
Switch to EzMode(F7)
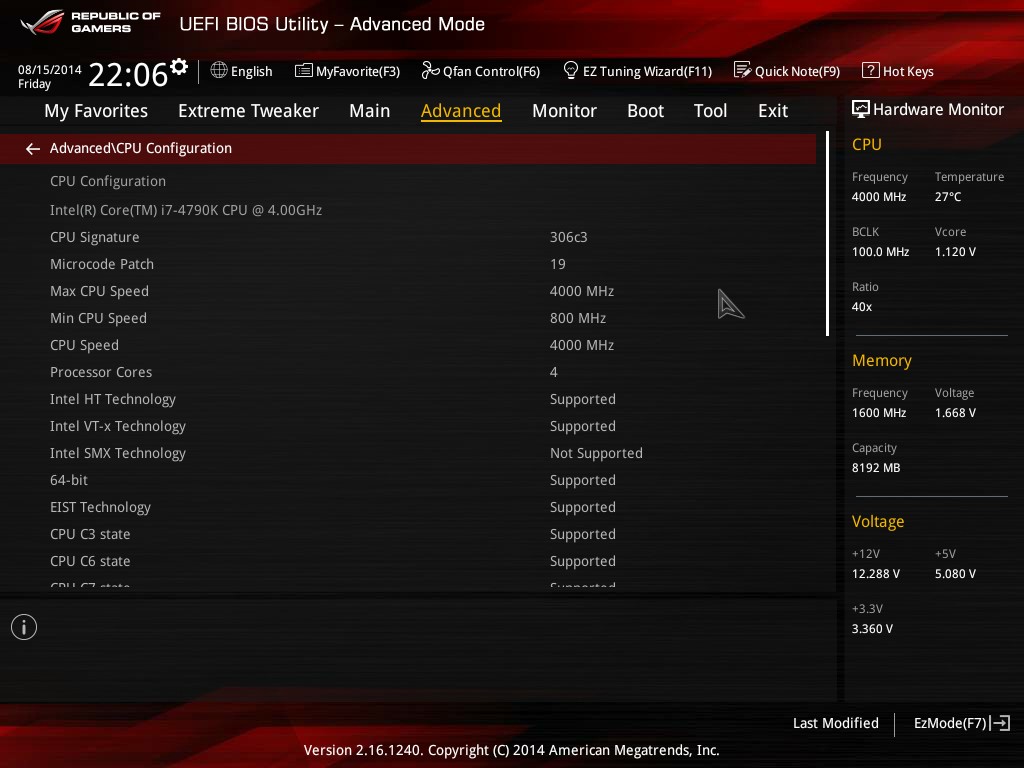click(x=961, y=723)
